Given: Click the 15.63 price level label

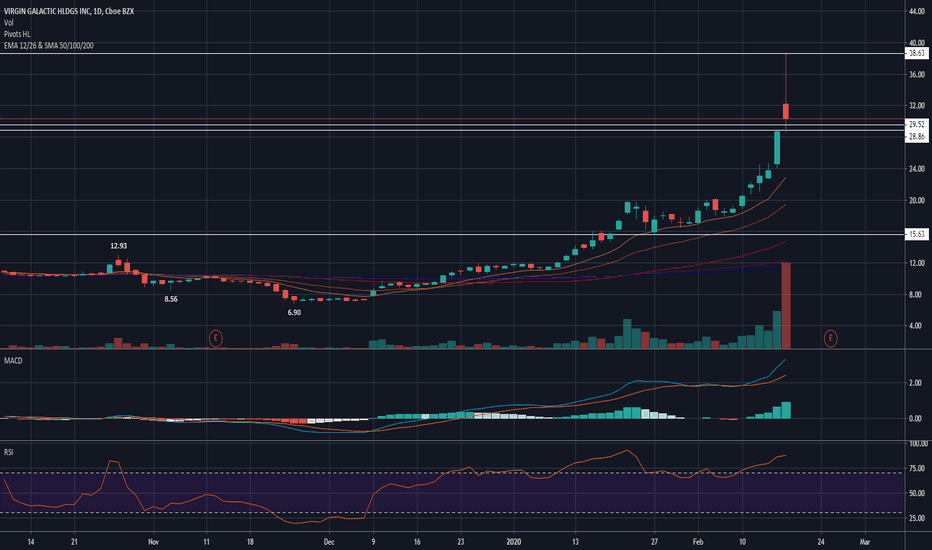Looking at the screenshot, I should click(917, 234).
